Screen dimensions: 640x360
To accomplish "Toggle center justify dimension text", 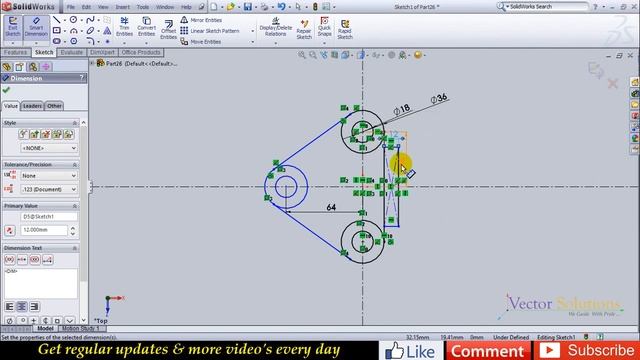I will tap(22, 307).
